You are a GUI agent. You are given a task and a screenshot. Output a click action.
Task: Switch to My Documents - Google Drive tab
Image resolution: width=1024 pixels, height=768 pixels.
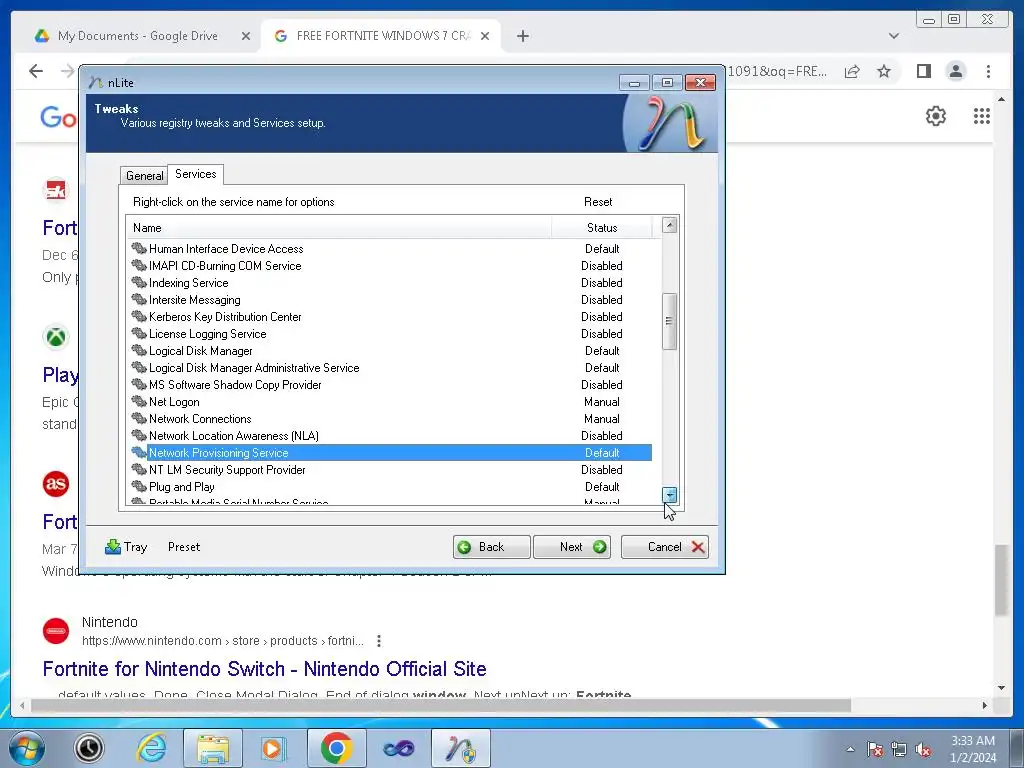137,36
